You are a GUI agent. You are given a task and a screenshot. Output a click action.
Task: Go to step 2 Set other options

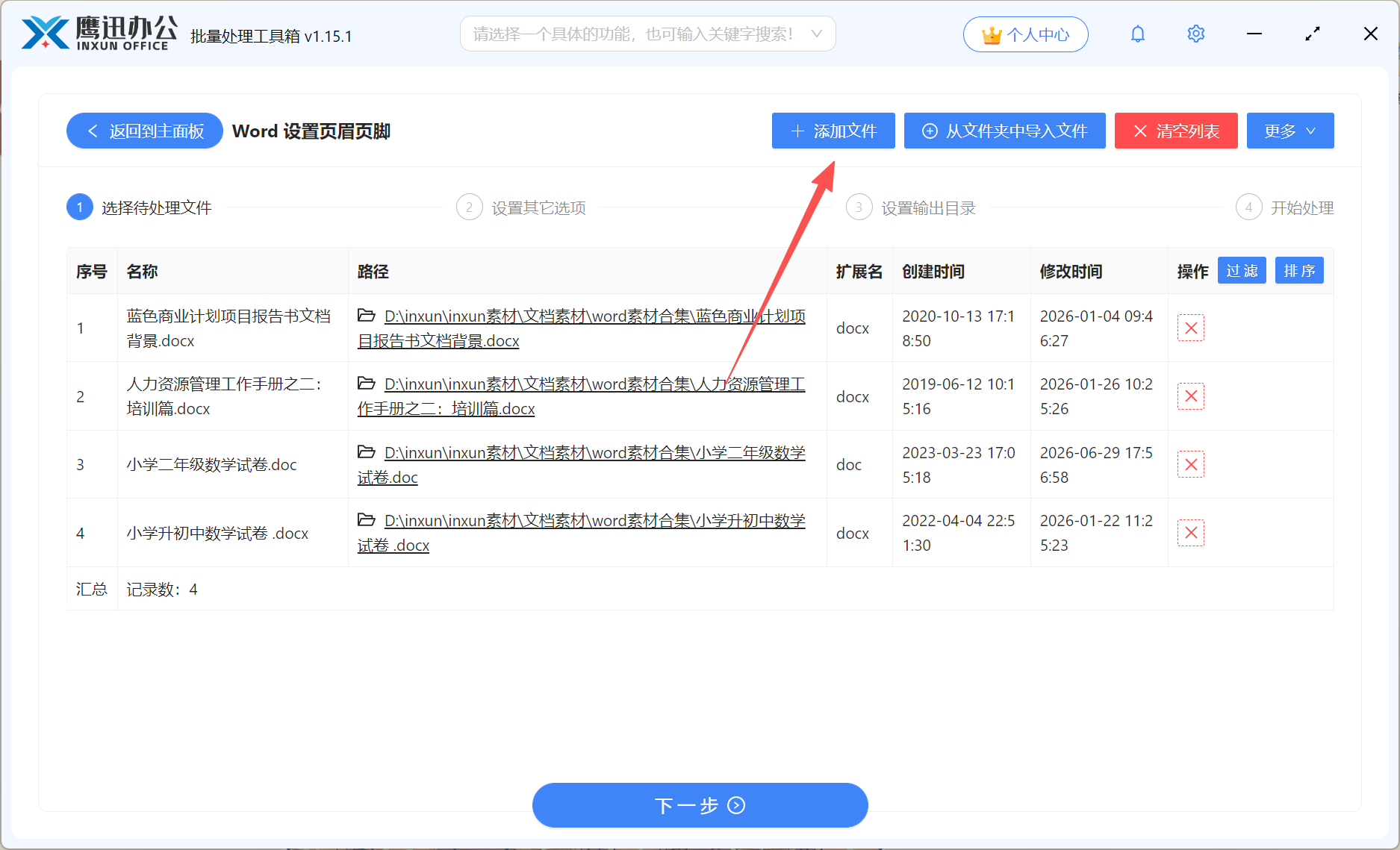[x=521, y=207]
